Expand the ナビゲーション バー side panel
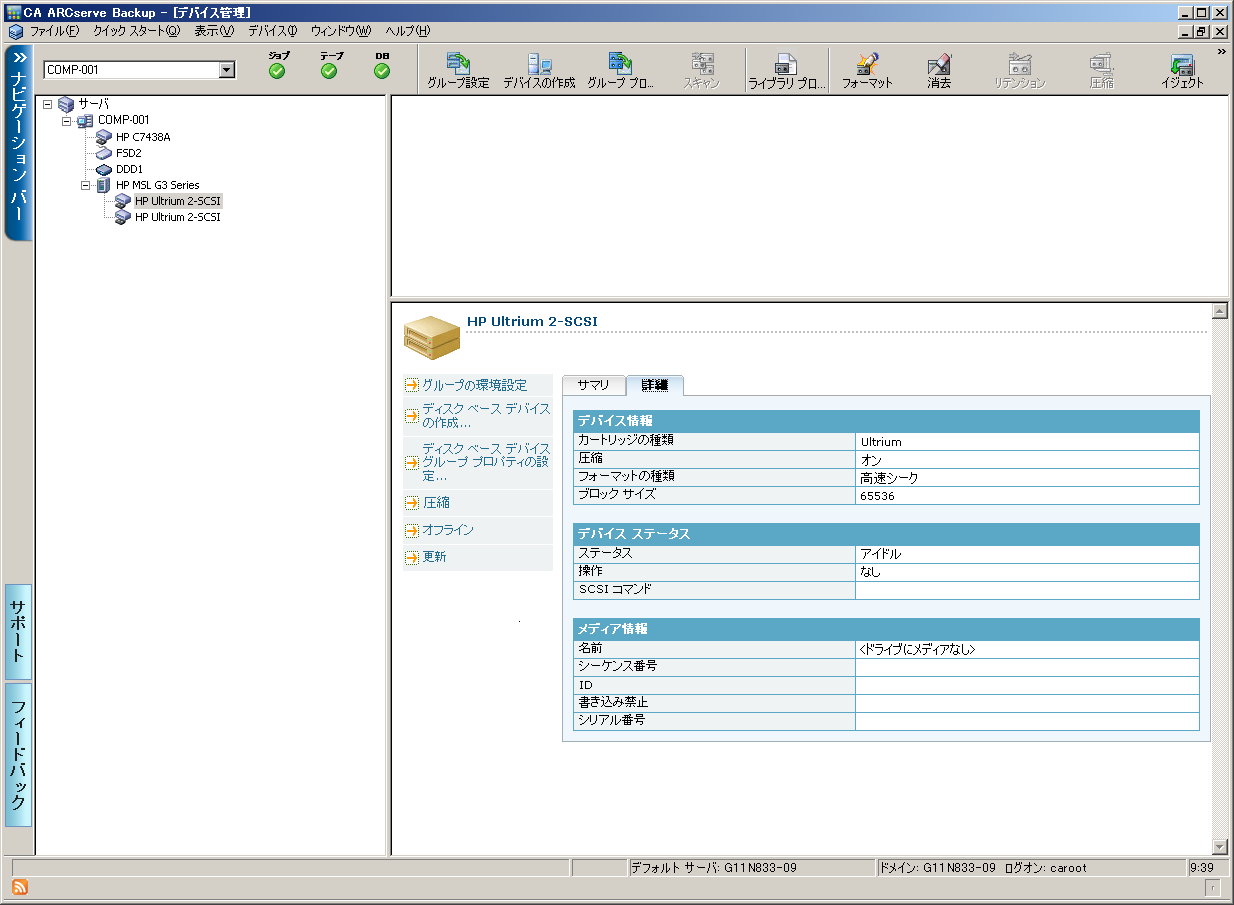The image size is (1234, 905). coord(18,58)
